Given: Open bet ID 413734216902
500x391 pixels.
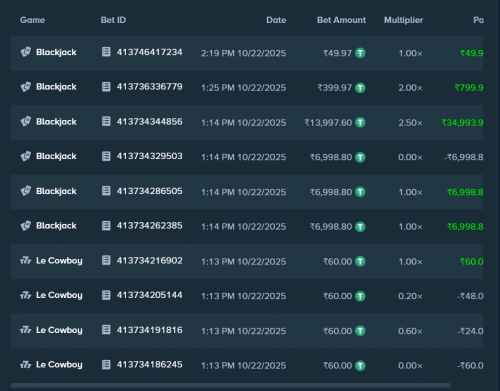Looking at the screenshot, I should tap(149, 260).
